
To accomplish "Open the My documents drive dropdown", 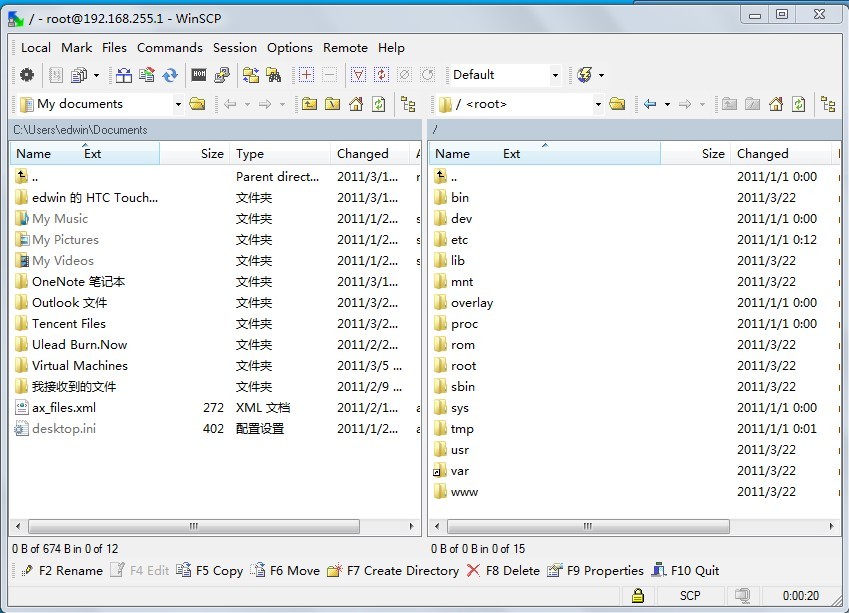I will 178,104.
